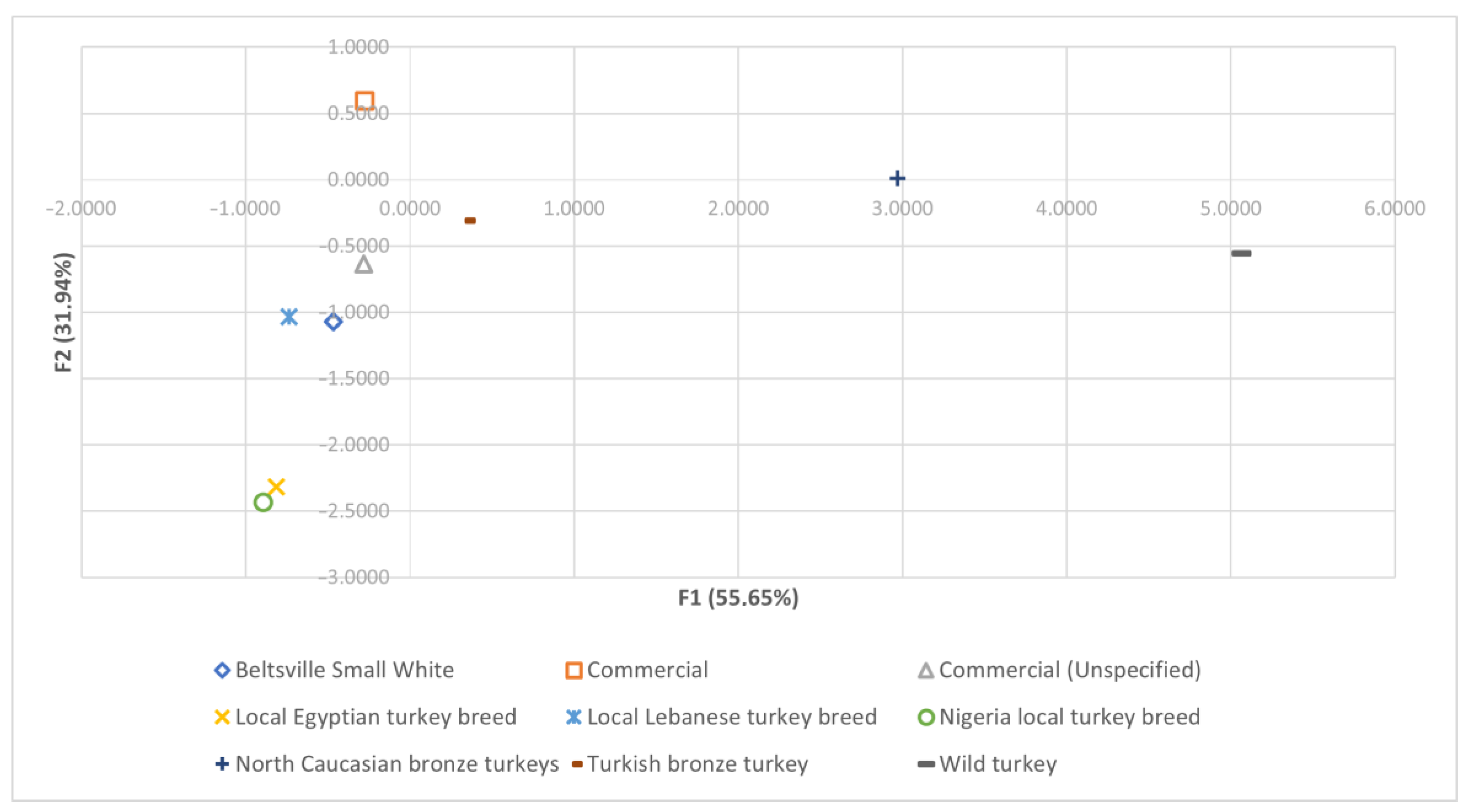Click the green circle Nigeria data point

[x=263, y=502]
